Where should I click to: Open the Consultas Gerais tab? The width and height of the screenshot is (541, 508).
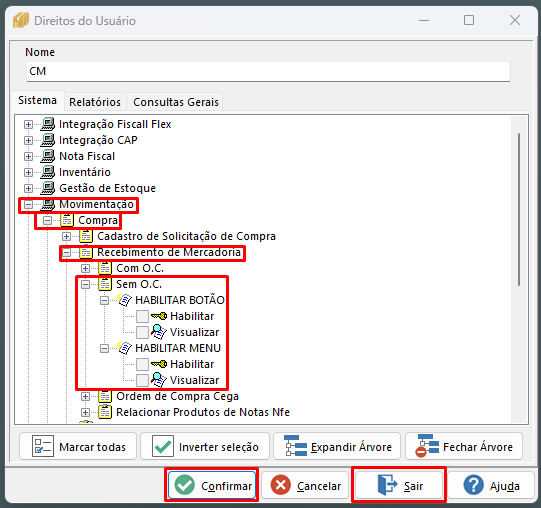click(x=176, y=102)
